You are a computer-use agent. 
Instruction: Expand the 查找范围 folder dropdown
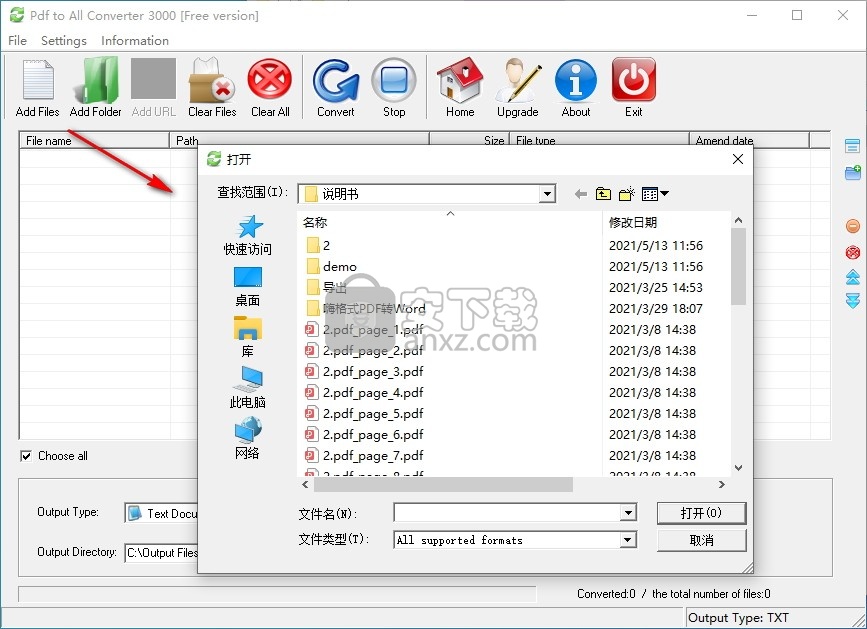click(547, 194)
